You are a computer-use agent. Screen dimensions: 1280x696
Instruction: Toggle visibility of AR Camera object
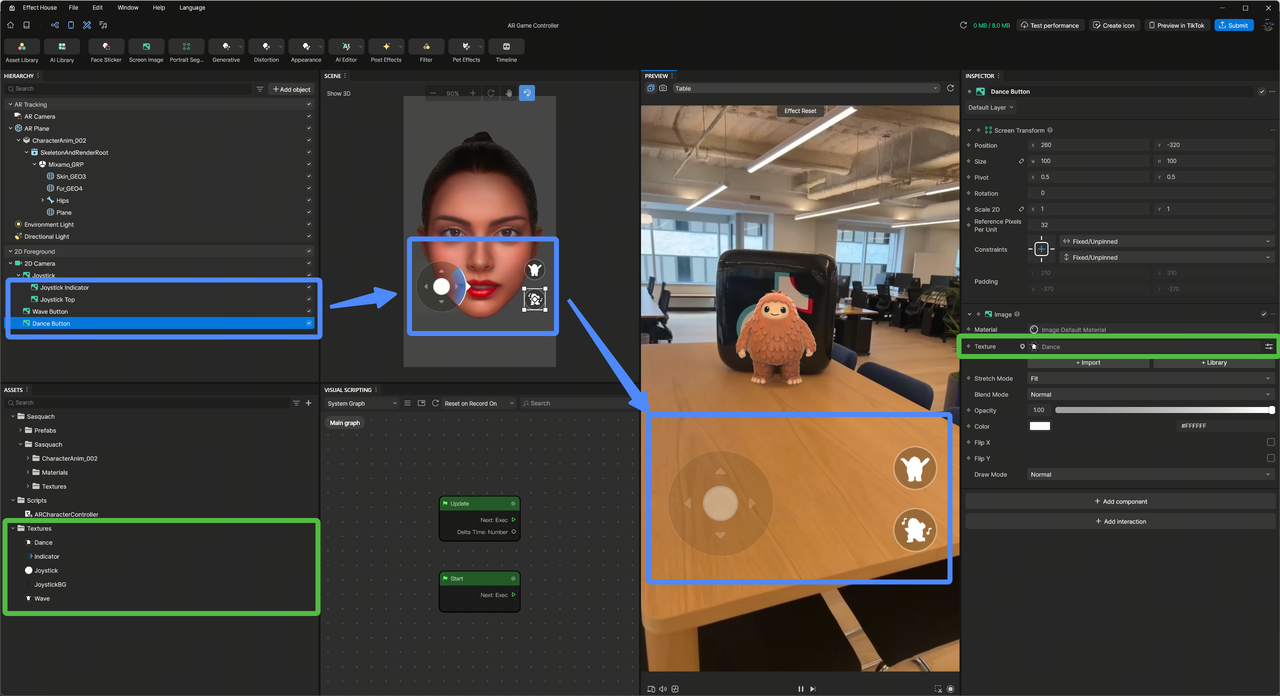(309, 116)
